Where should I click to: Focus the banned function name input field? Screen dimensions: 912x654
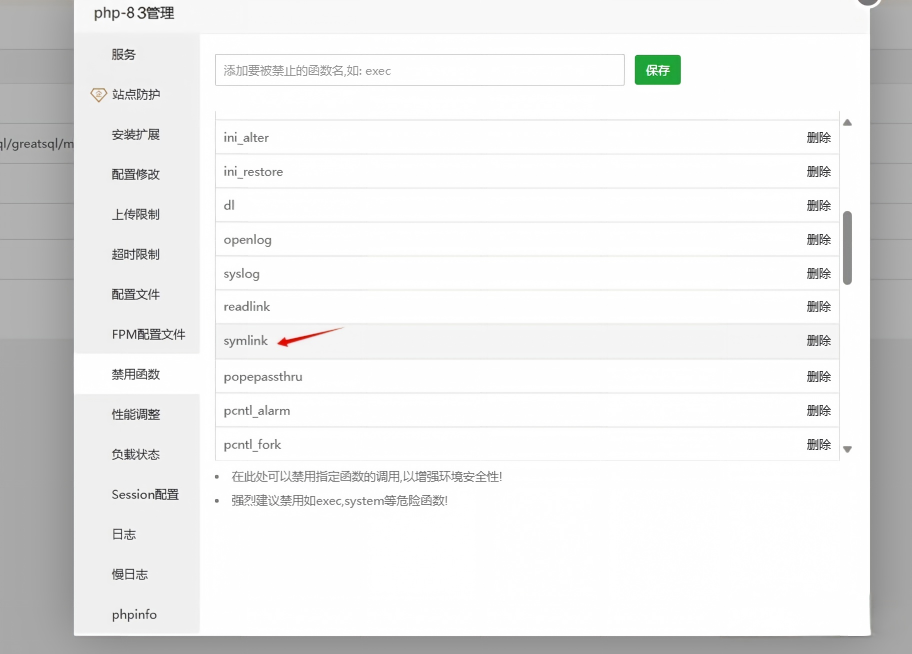point(420,70)
